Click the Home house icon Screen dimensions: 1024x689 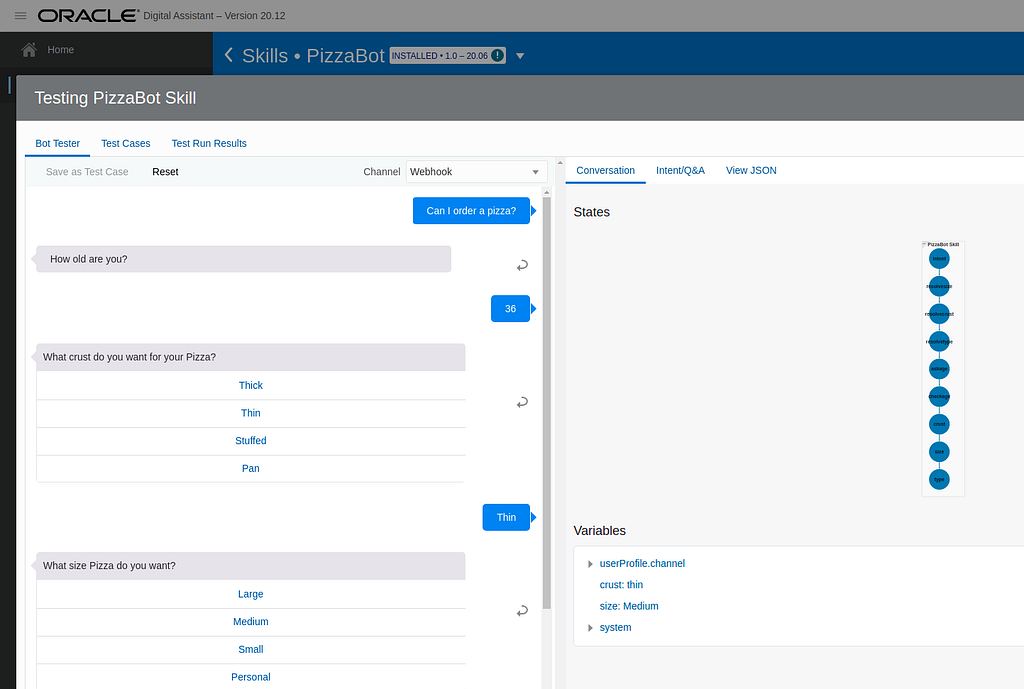tap(29, 50)
